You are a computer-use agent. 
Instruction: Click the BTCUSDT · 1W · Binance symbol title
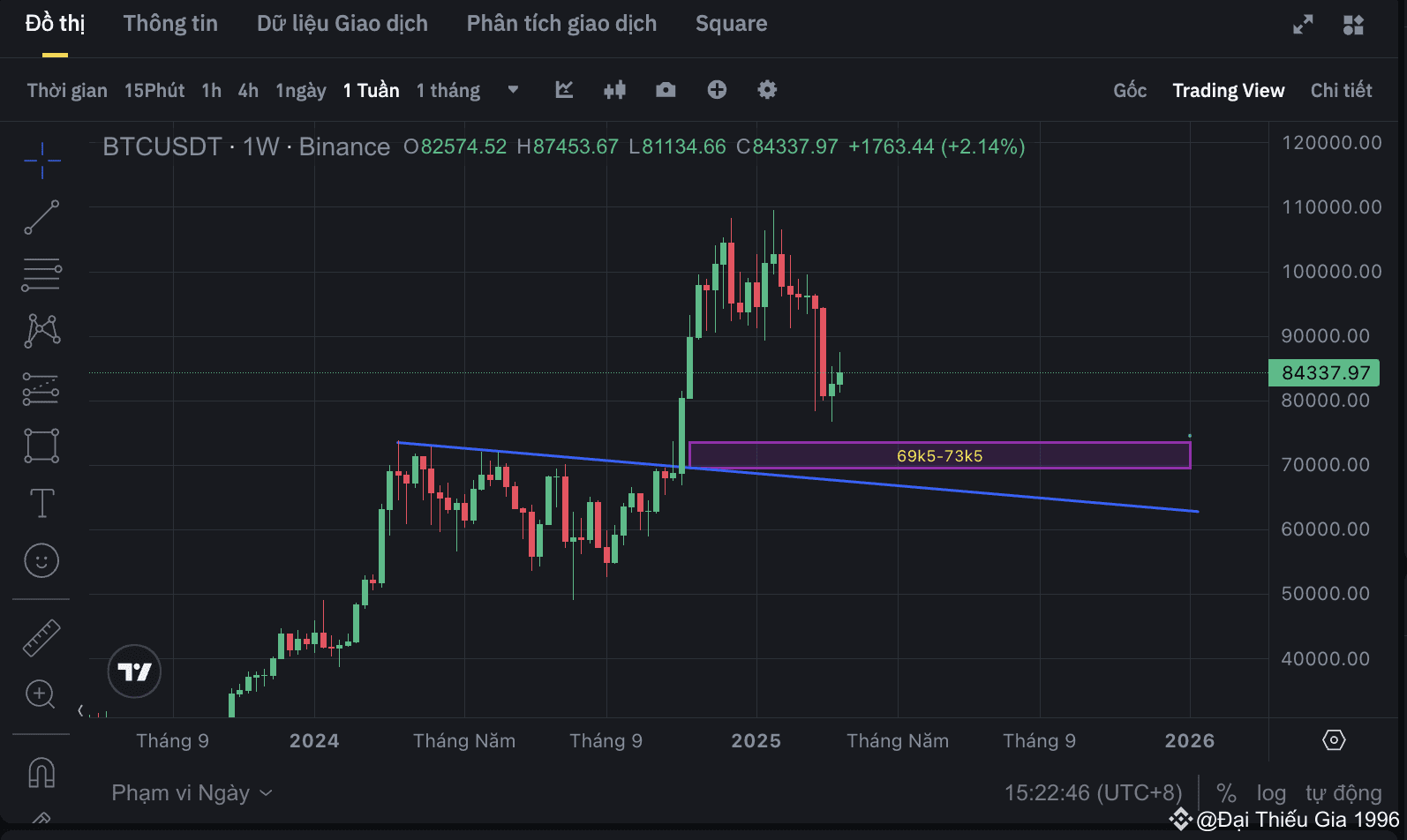(x=246, y=146)
